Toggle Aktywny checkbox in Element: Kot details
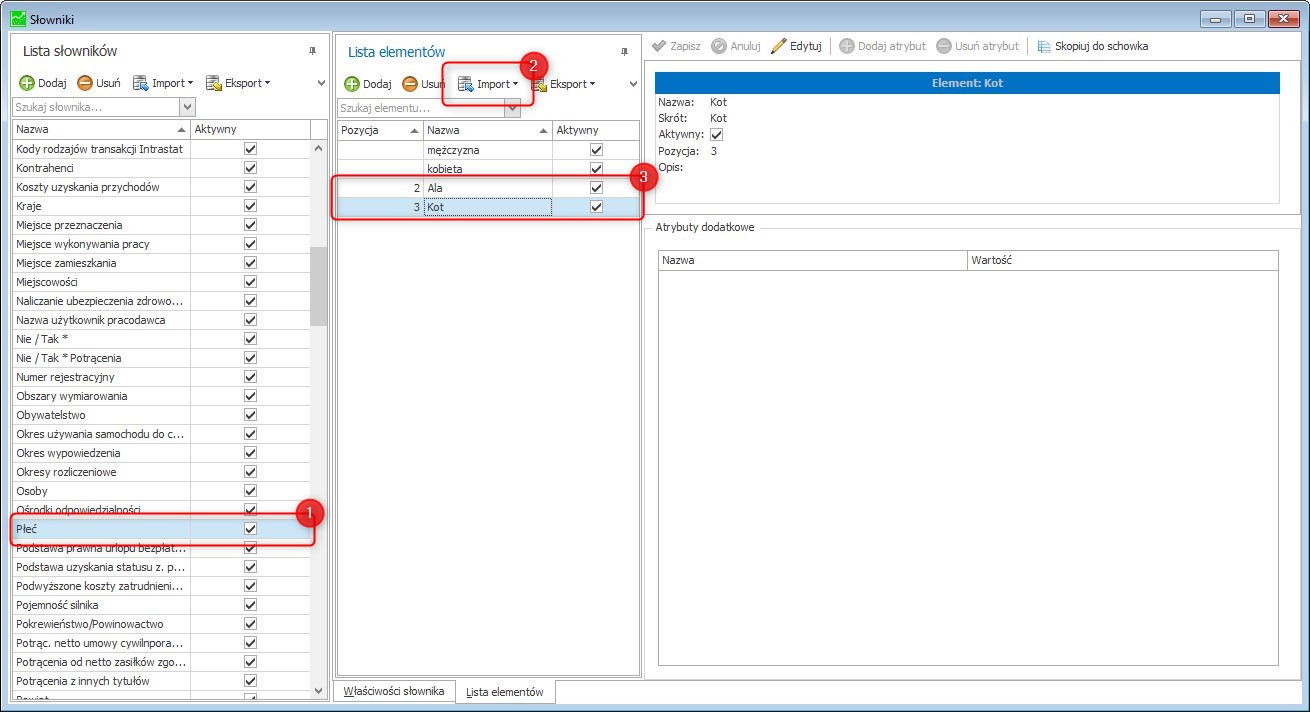The width and height of the screenshot is (1310, 712). (716, 135)
